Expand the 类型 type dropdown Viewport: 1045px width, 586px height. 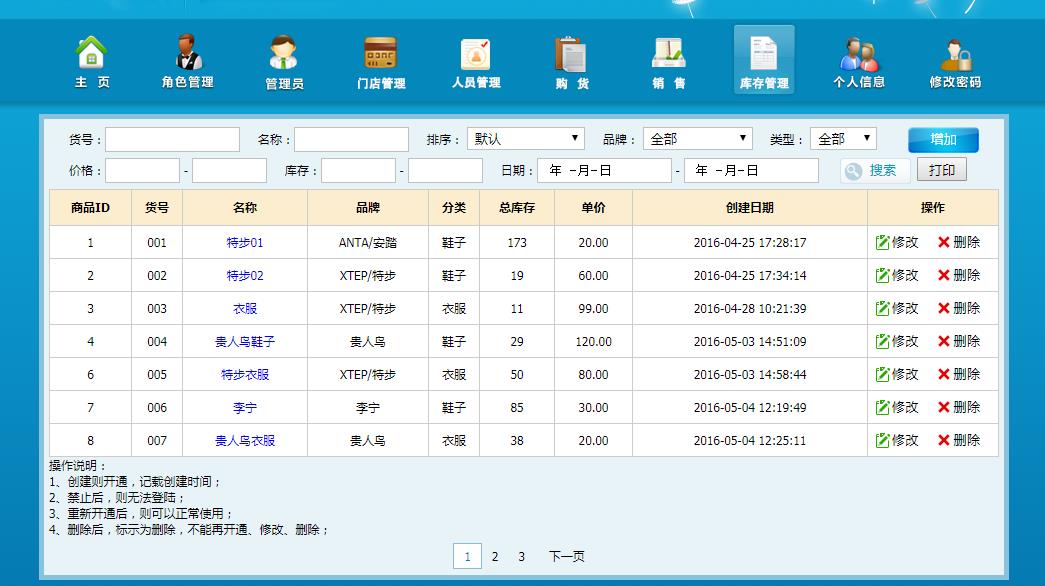coord(842,139)
